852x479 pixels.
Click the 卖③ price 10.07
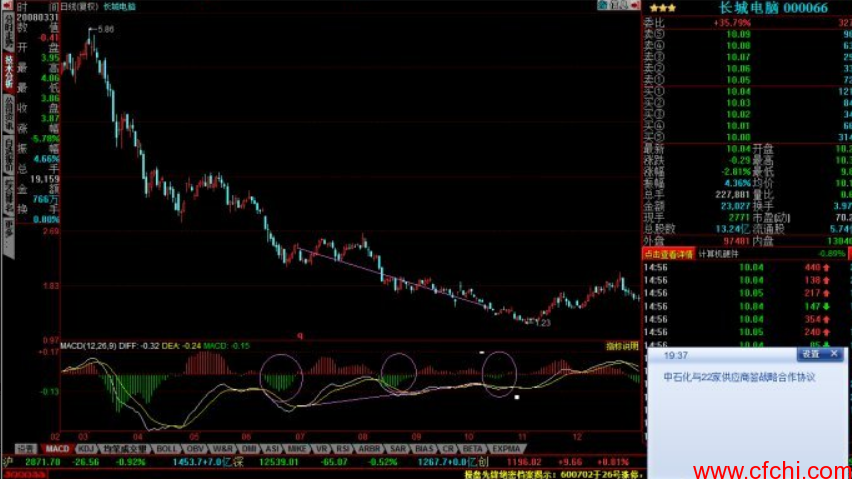738,57
